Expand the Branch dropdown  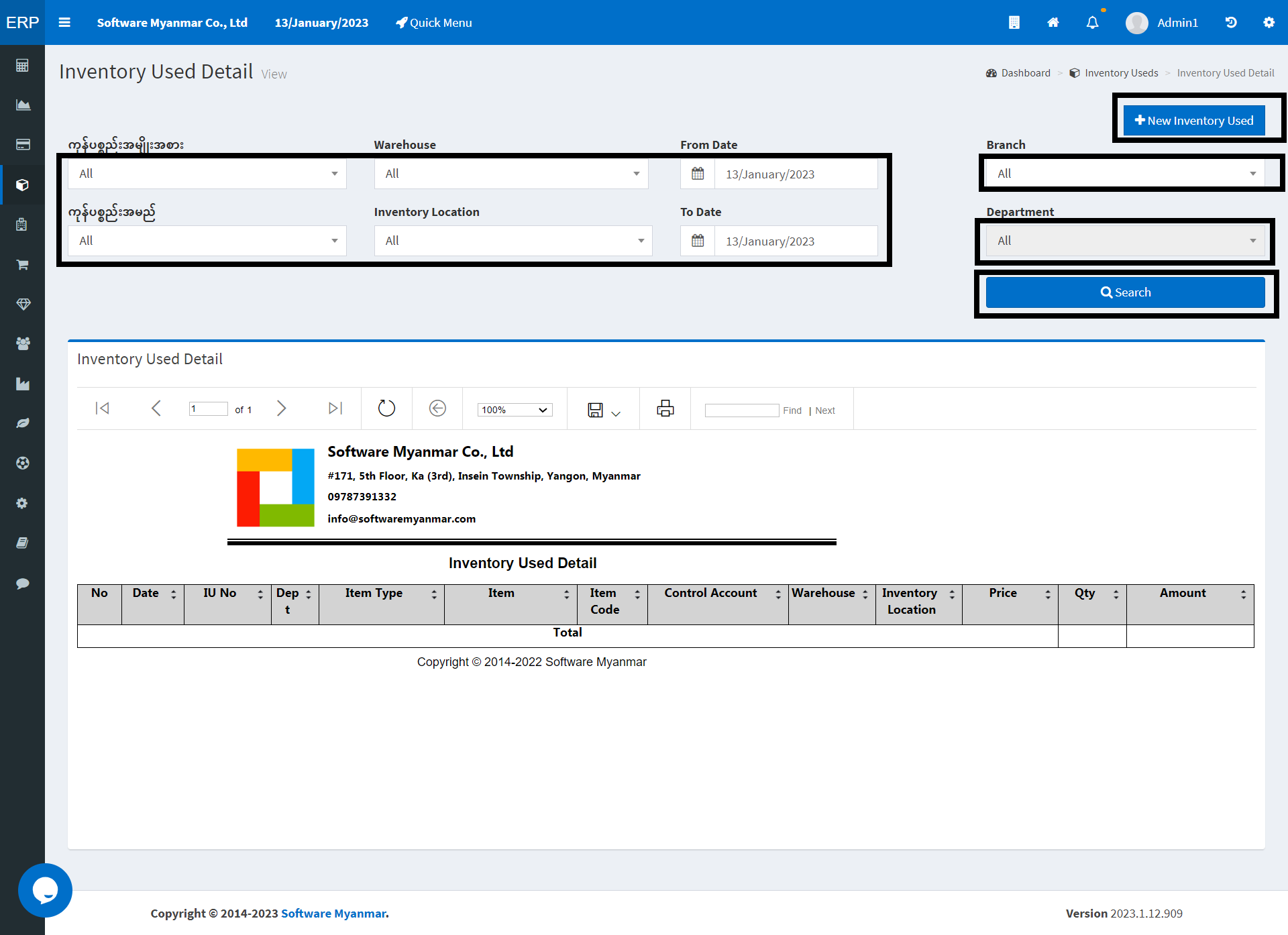coord(1125,174)
